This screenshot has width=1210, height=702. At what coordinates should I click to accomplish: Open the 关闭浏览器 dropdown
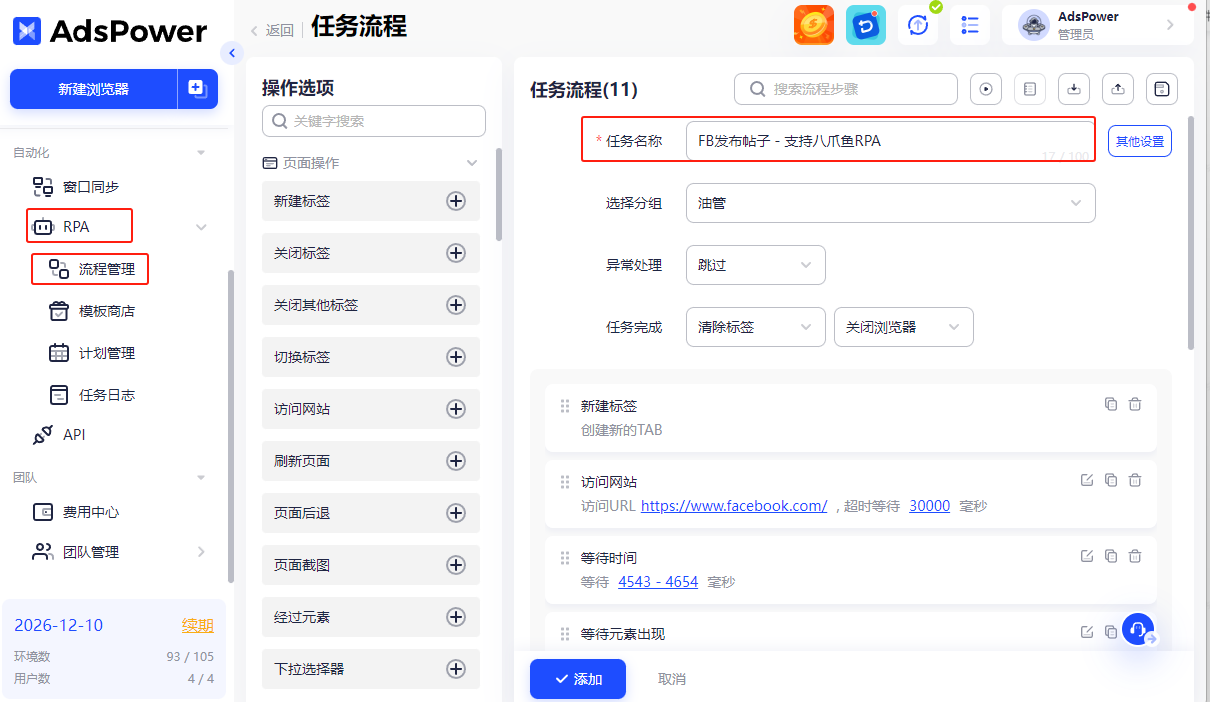904,327
